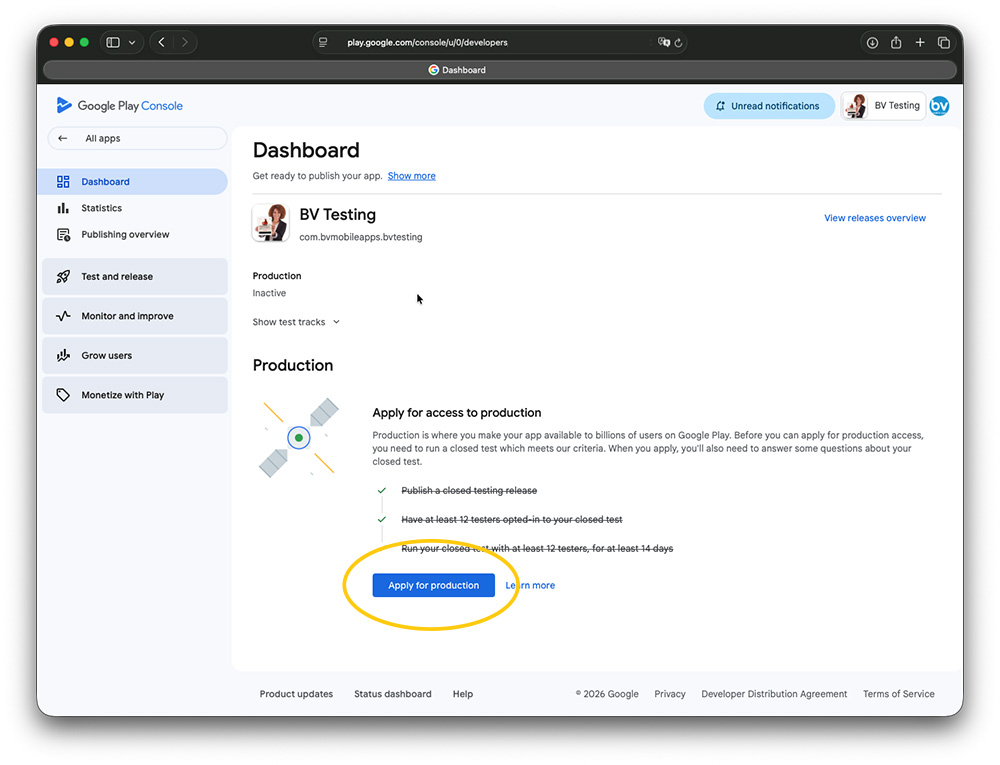Open Statistics in the sidebar
The width and height of the screenshot is (1000, 765).
135,208
